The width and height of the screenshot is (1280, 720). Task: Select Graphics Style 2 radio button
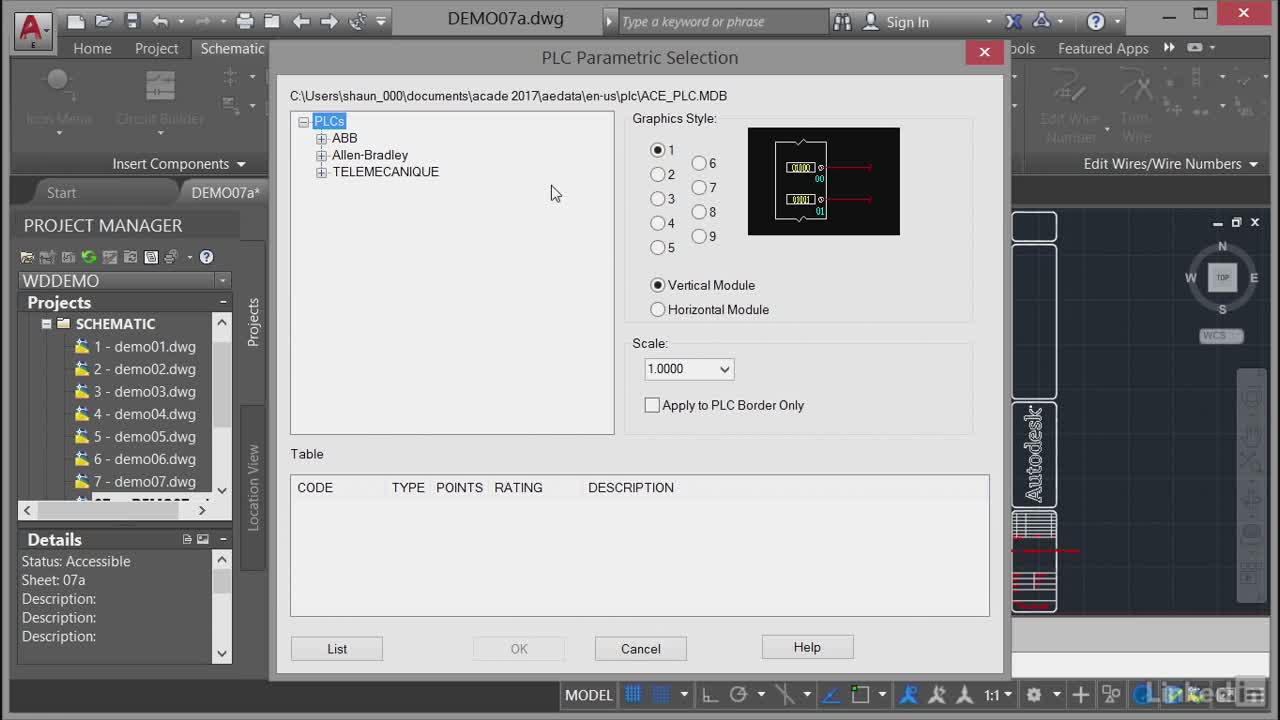click(x=658, y=174)
